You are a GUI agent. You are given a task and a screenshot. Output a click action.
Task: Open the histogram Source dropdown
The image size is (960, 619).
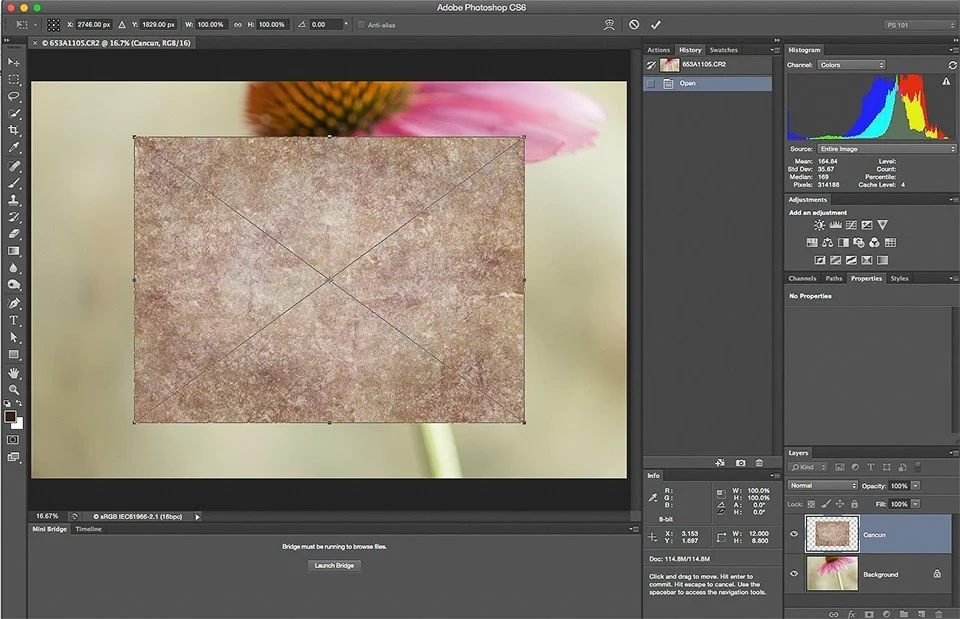[x=886, y=148]
